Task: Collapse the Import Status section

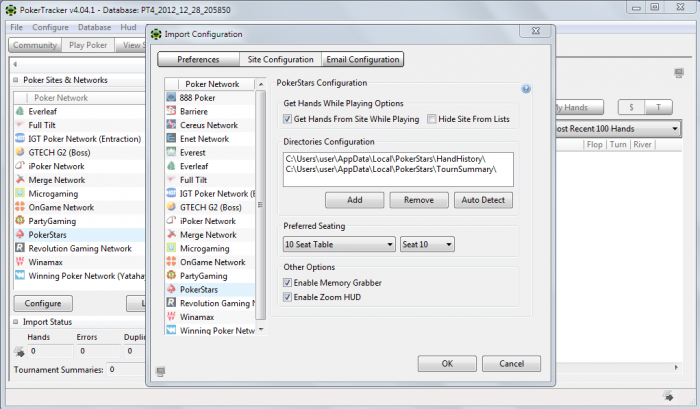Action: (16, 321)
